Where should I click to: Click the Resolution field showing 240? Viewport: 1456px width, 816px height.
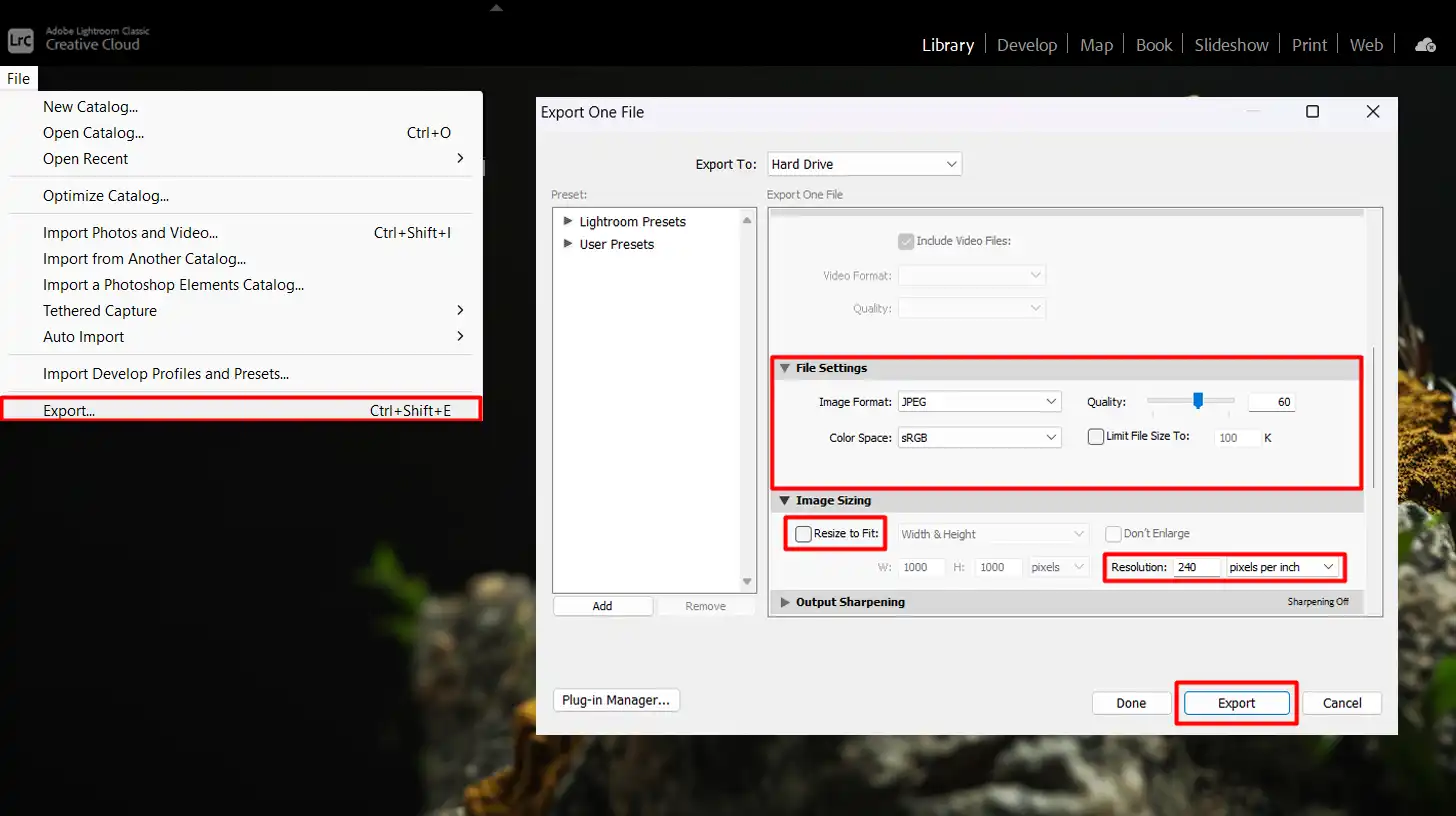(x=1197, y=567)
